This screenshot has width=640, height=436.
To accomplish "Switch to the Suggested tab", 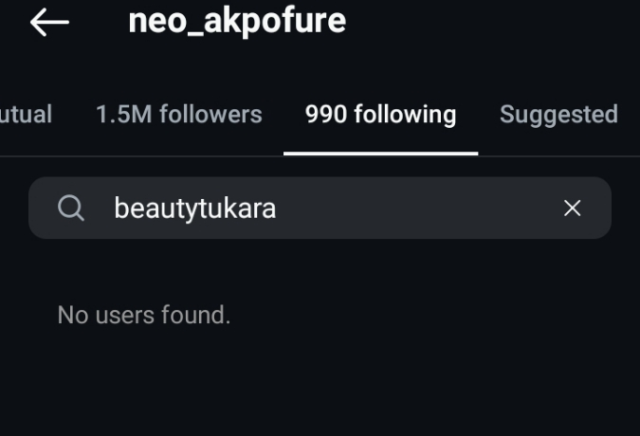I will point(558,114).
